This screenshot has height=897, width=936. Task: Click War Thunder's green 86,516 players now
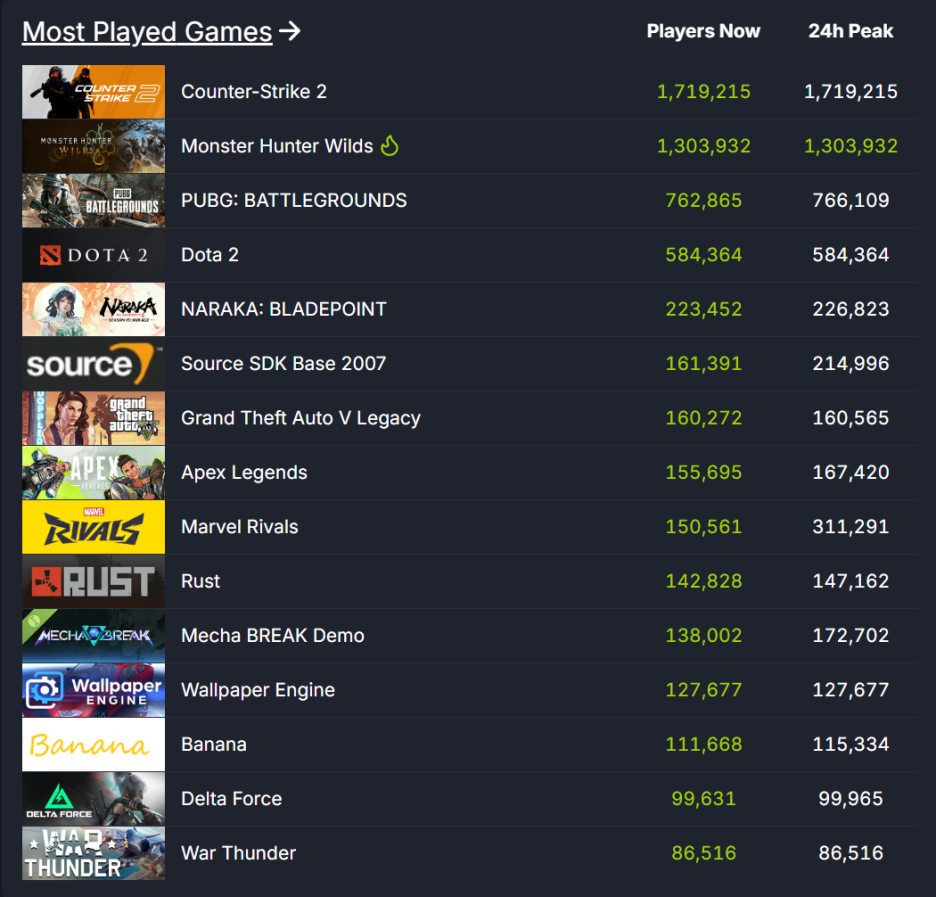(704, 853)
